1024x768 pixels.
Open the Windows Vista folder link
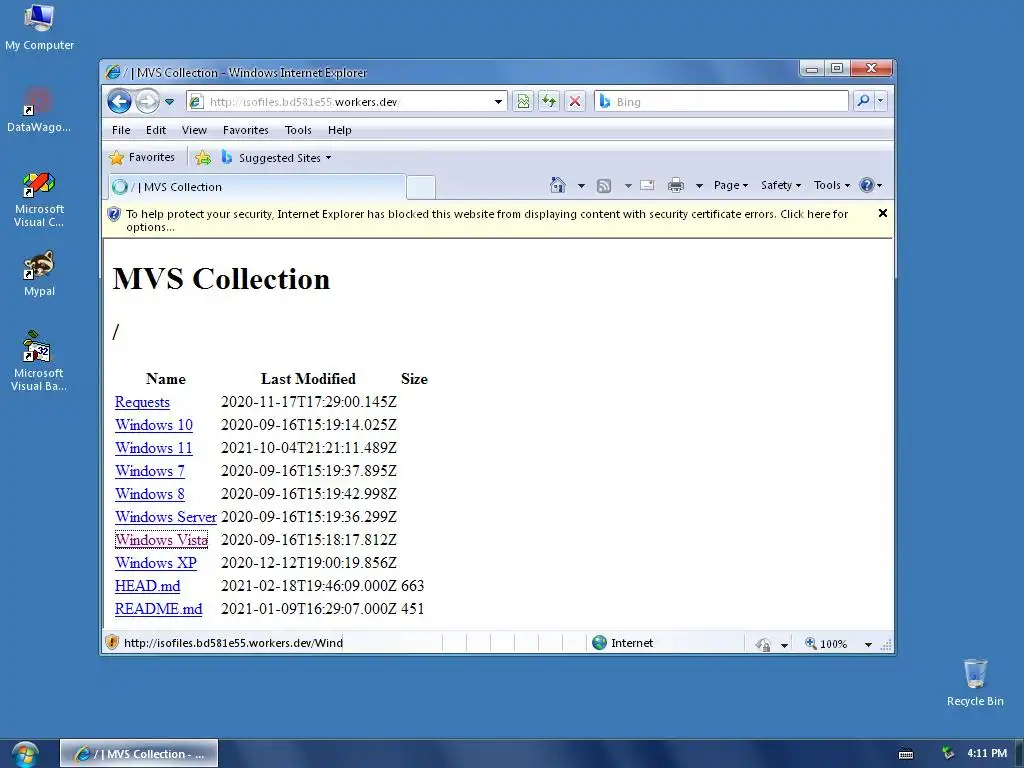(161, 540)
